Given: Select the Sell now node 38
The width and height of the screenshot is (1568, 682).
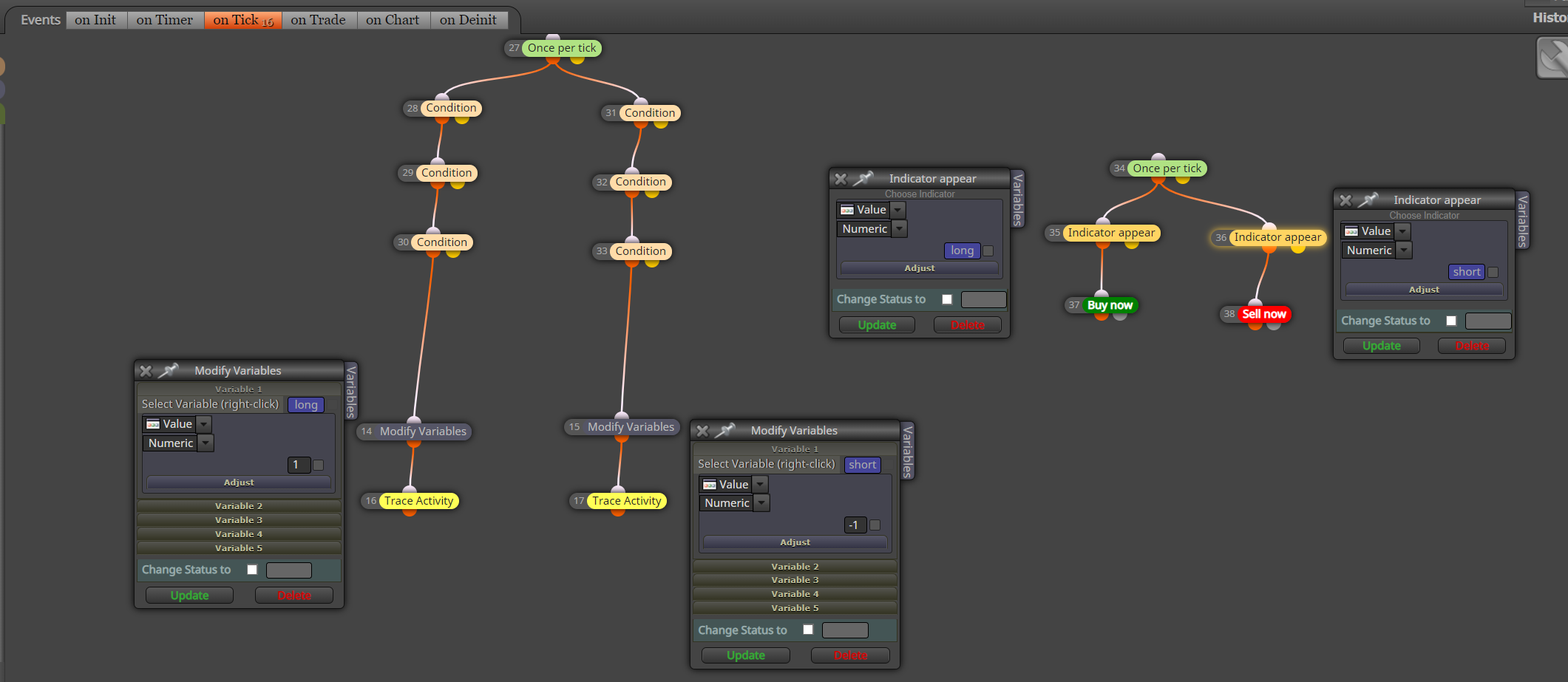Looking at the screenshot, I should pos(1264,314).
